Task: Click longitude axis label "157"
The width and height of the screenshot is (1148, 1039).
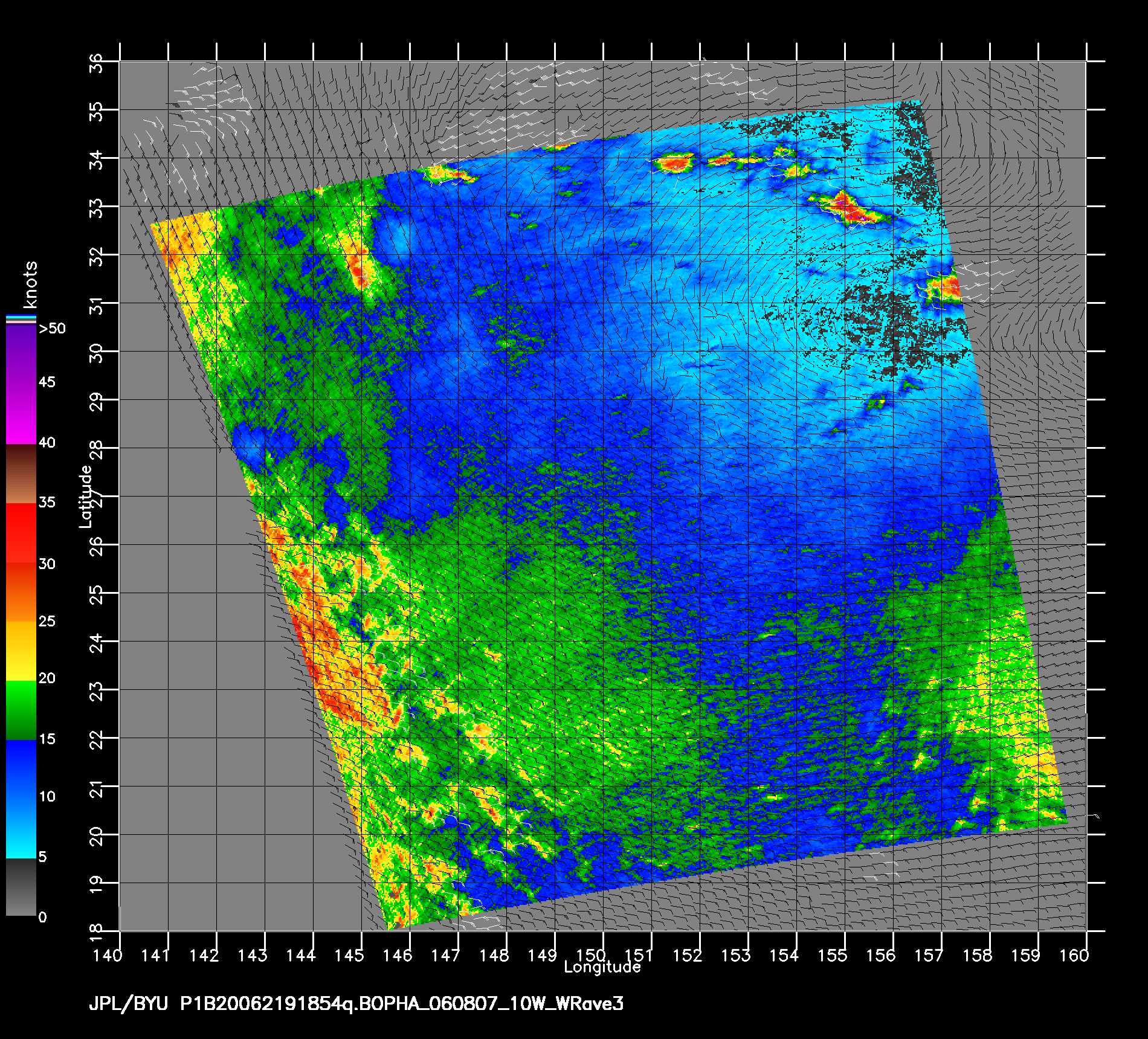Action: (929, 956)
